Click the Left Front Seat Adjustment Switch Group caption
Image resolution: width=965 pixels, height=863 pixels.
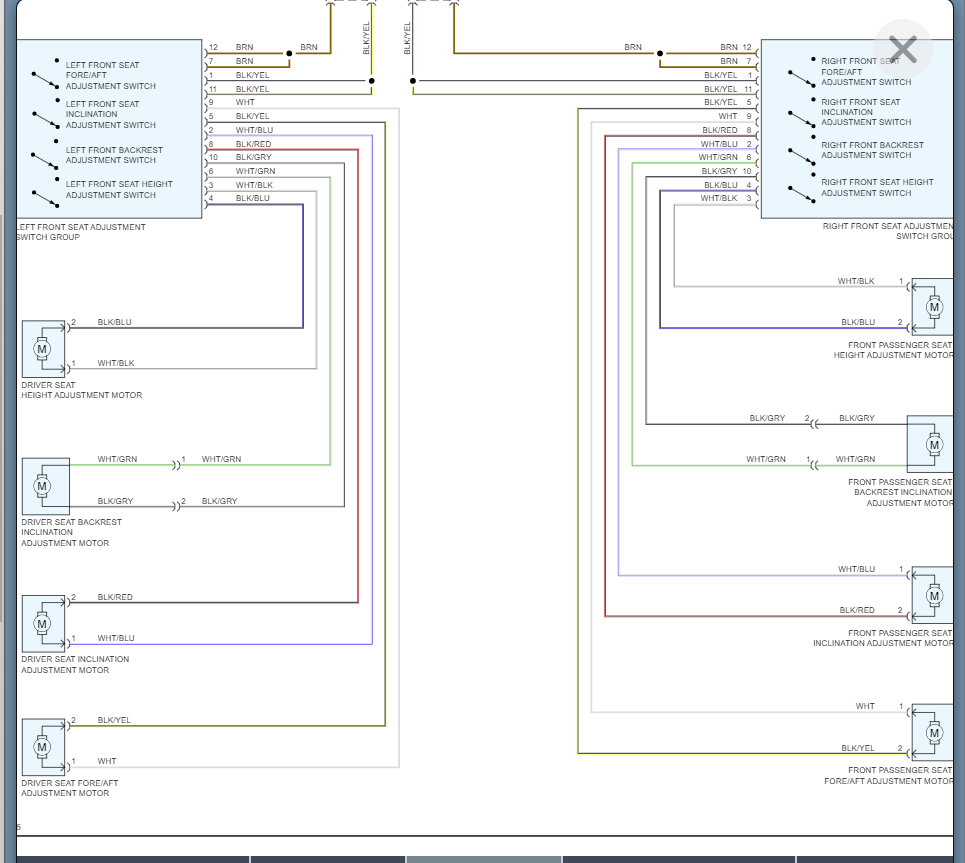tap(81, 232)
